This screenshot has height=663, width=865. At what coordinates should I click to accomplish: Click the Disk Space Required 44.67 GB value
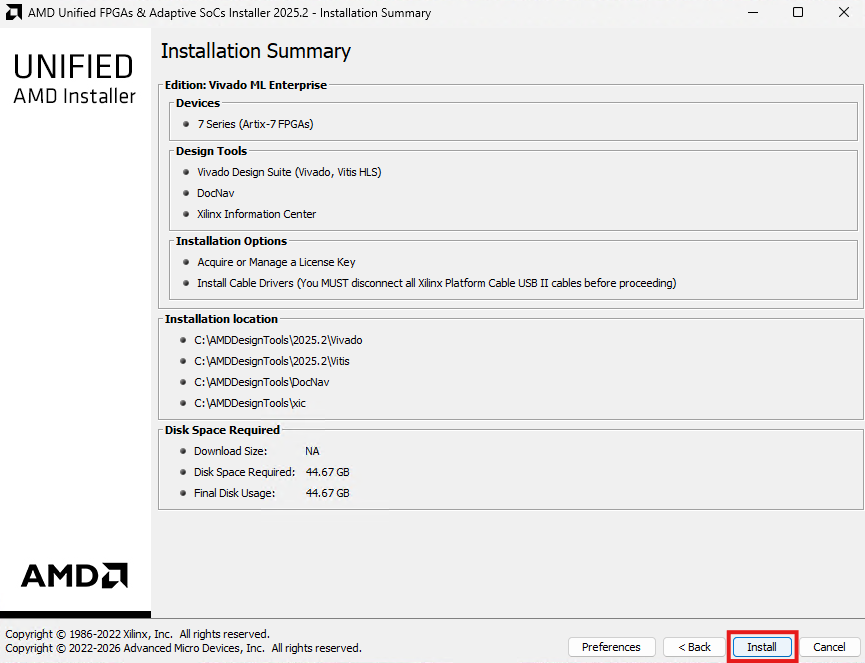pos(328,472)
